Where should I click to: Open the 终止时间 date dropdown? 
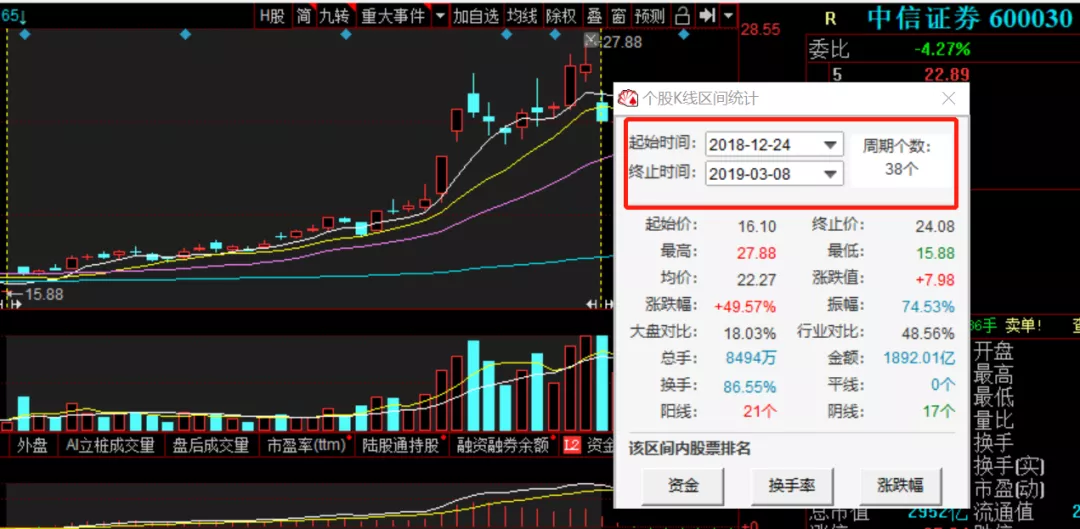click(x=831, y=173)
